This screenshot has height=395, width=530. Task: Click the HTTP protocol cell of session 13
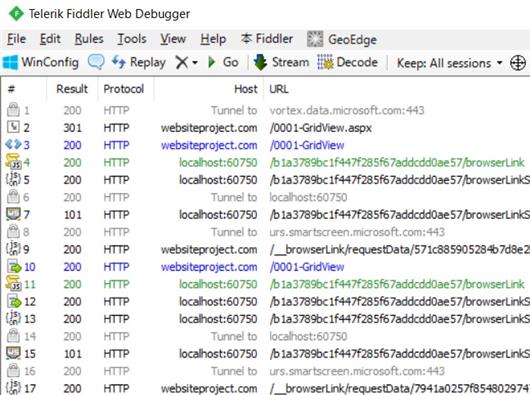tap(116, 319)
